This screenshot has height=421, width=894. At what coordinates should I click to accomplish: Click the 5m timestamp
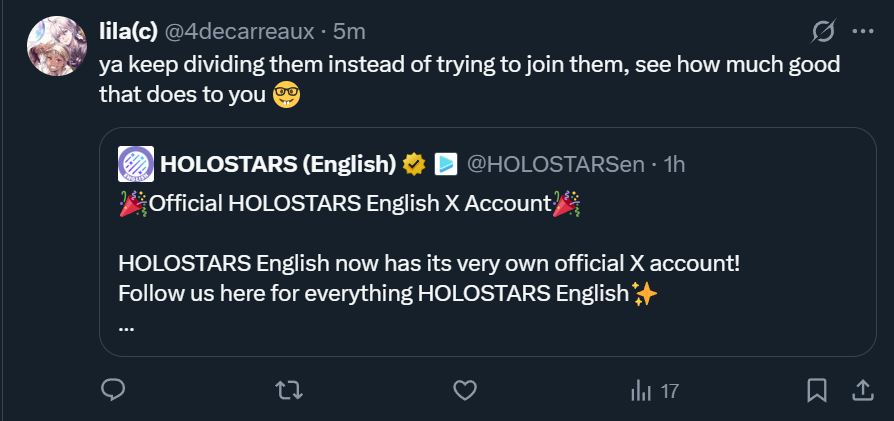point(349,32)
